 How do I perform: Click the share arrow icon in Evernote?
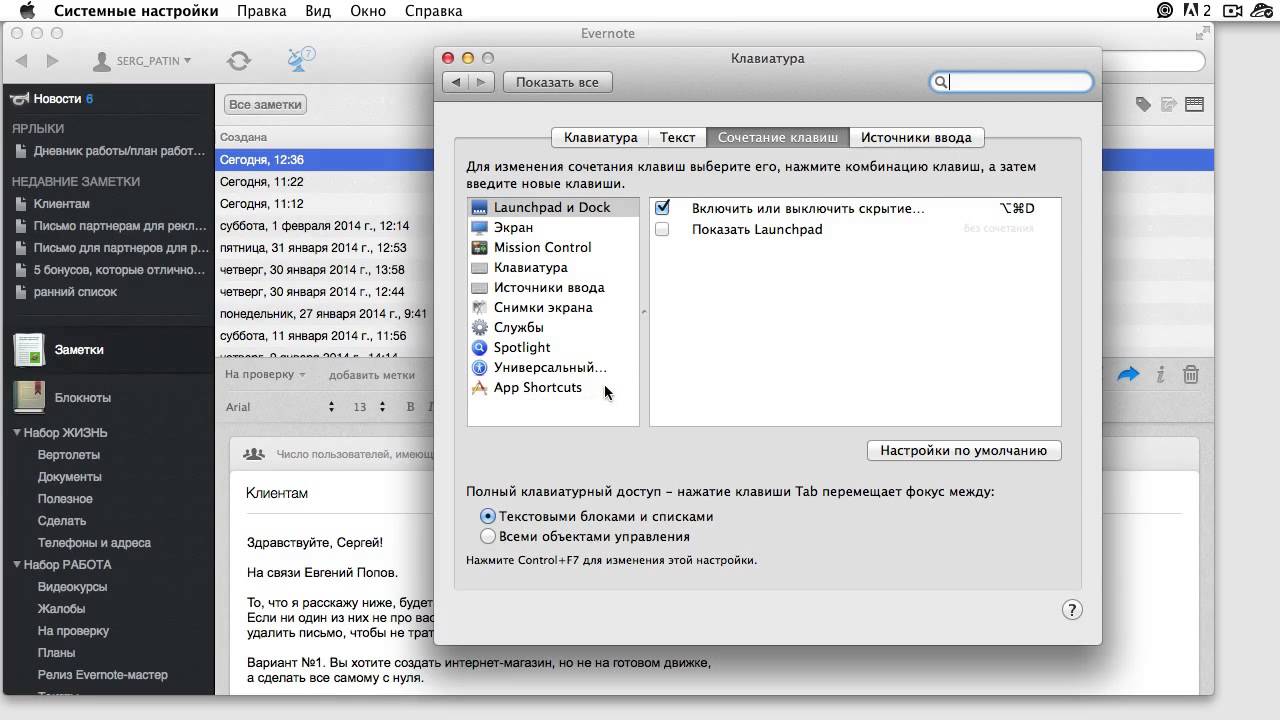click(1128, 375)
